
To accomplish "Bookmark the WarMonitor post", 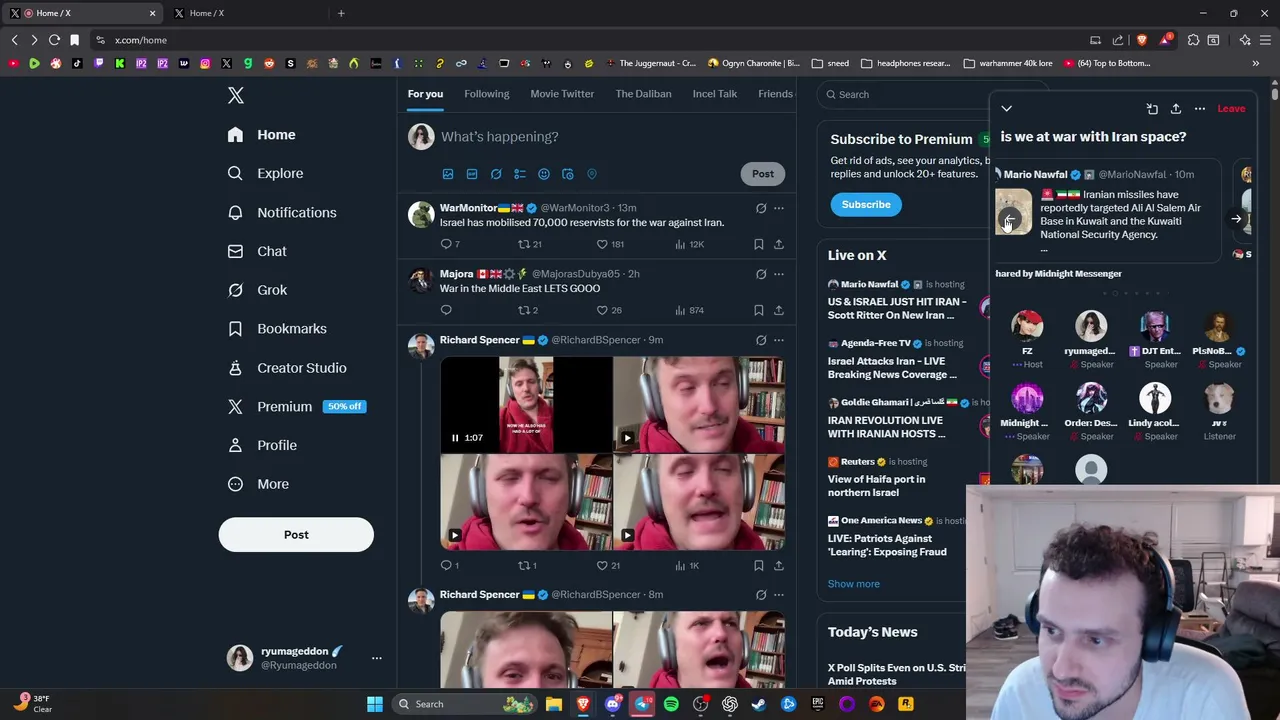I will click(x=759, y=244).
